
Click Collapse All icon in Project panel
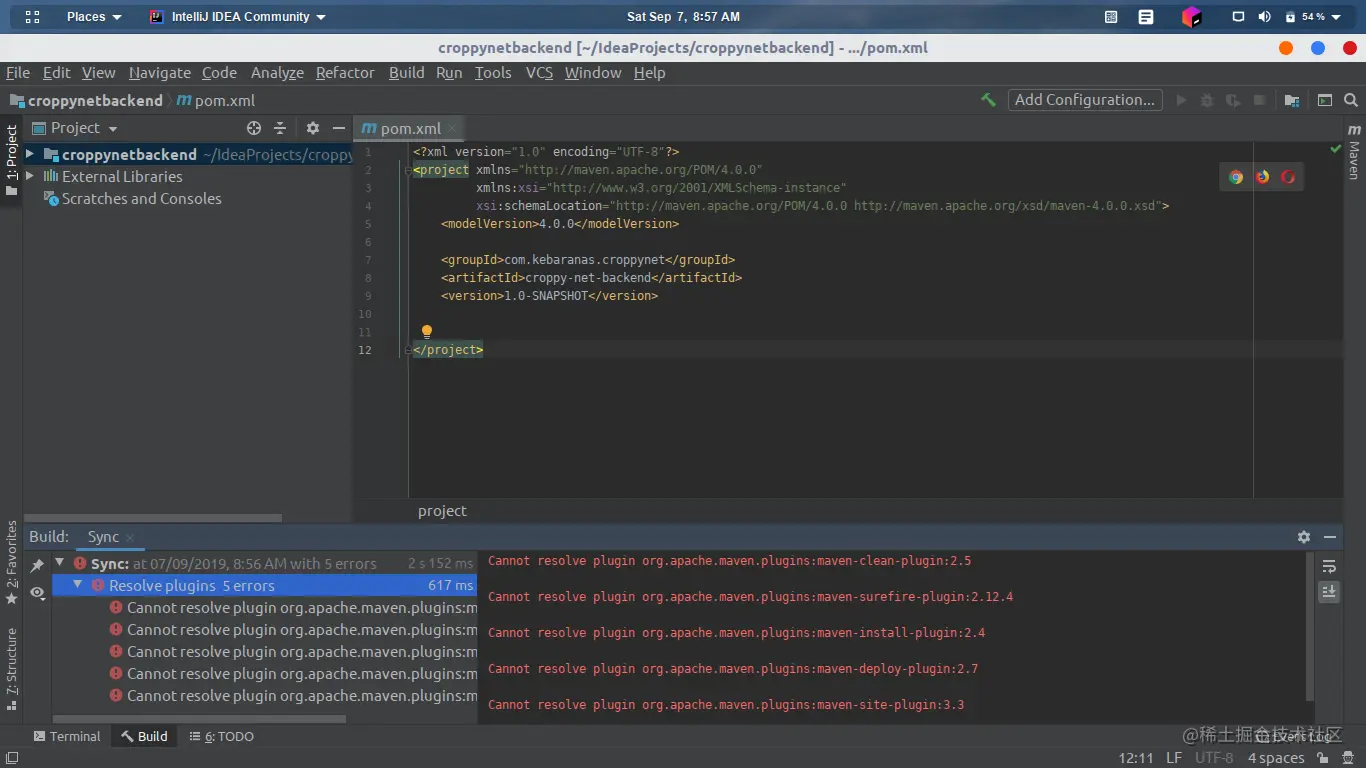(x=280, y=128)
